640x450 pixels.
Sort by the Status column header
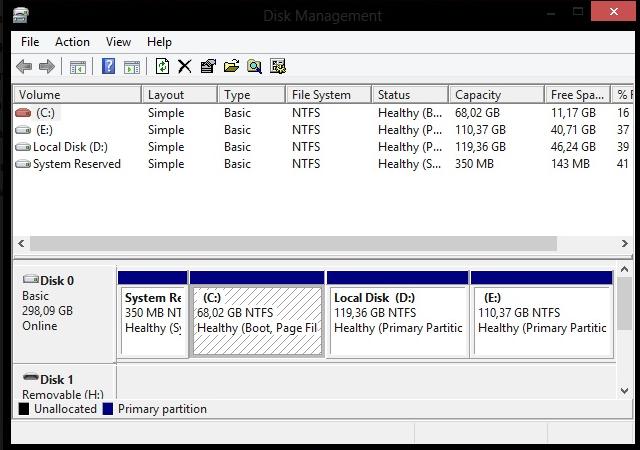tap(410, 95)
